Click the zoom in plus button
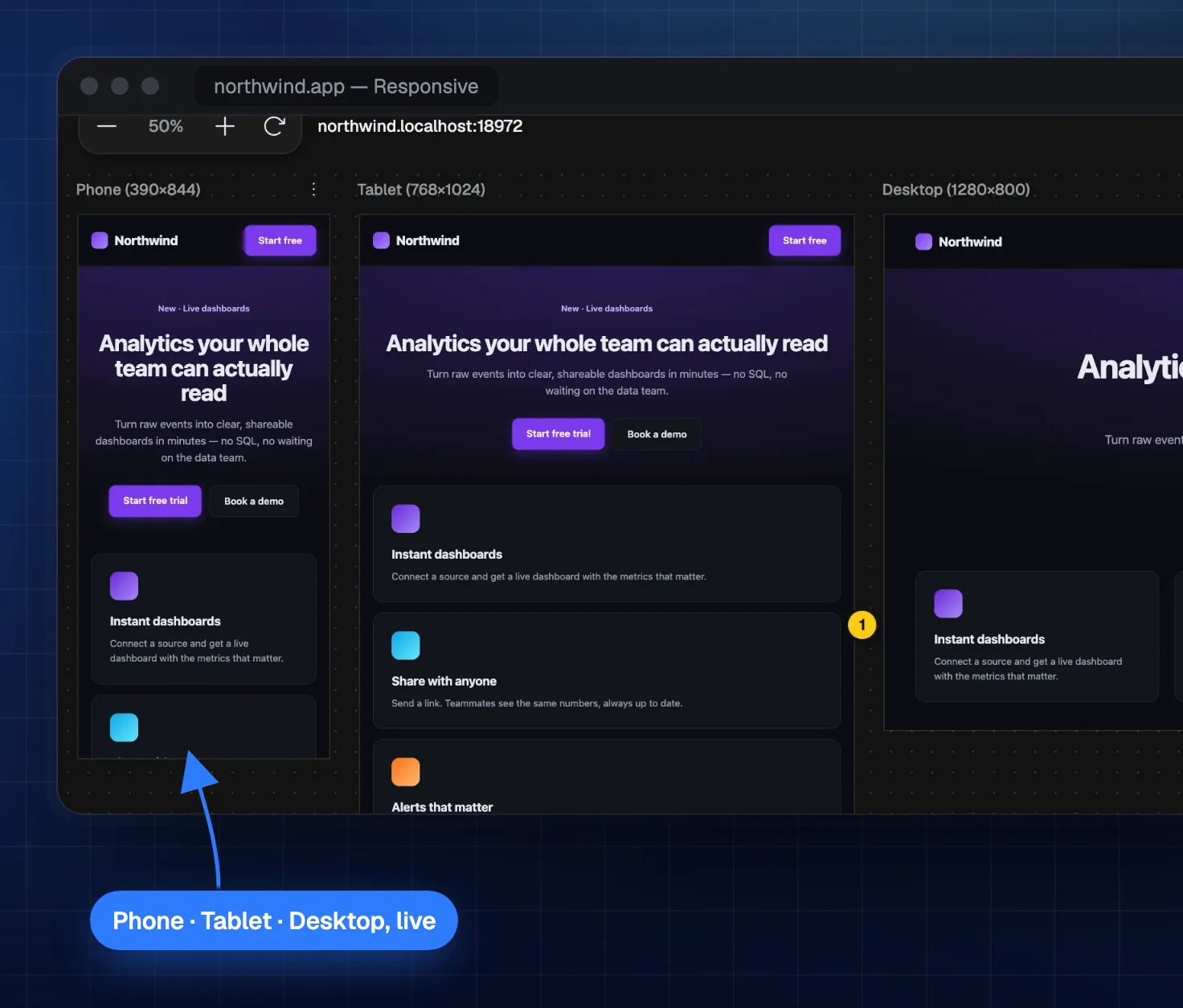The image size is (1183, 1008). (225, 126)
